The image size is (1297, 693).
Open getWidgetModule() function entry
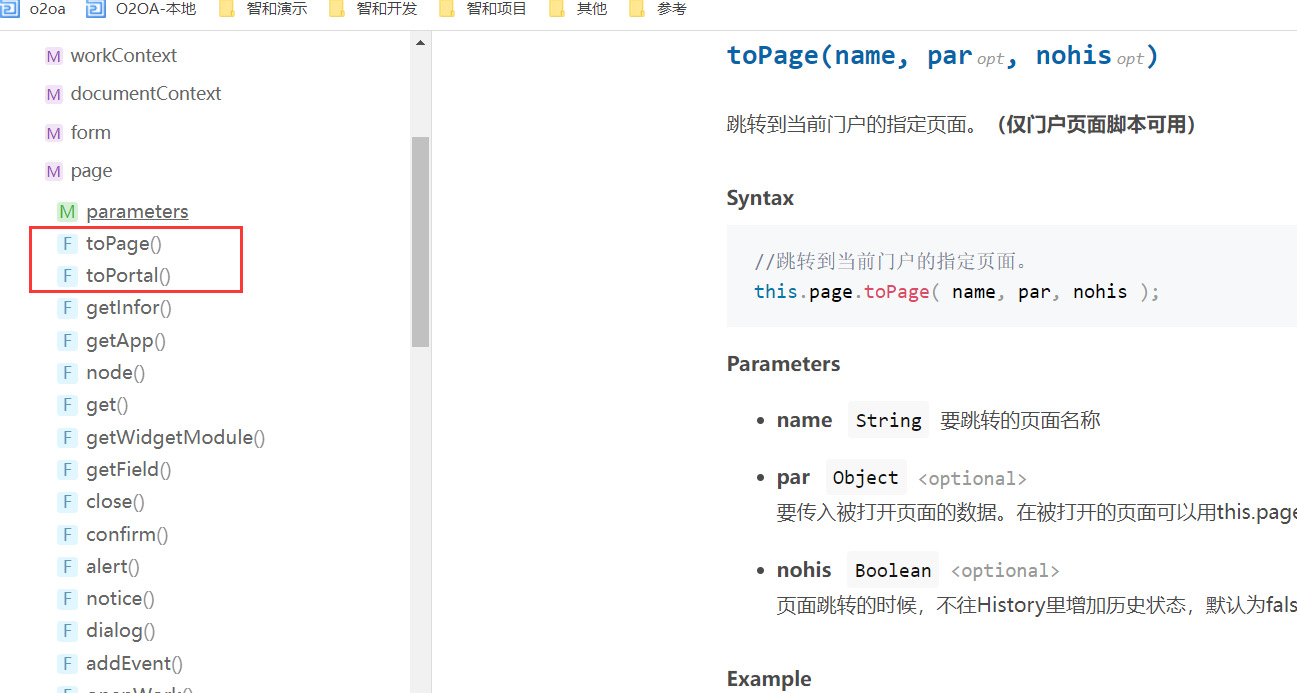pyautogui.click(x=176, y=437)
